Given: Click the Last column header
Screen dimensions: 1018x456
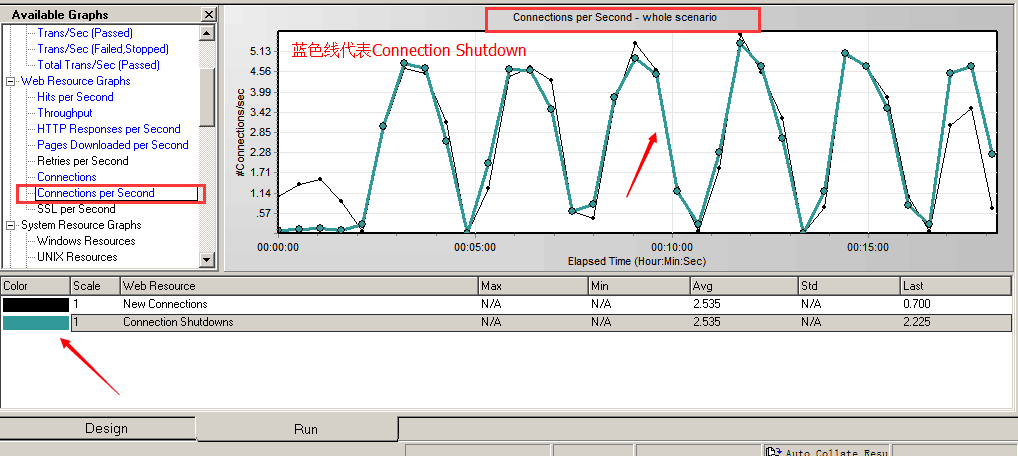Looking at the screenshot, I should [955, 286].
